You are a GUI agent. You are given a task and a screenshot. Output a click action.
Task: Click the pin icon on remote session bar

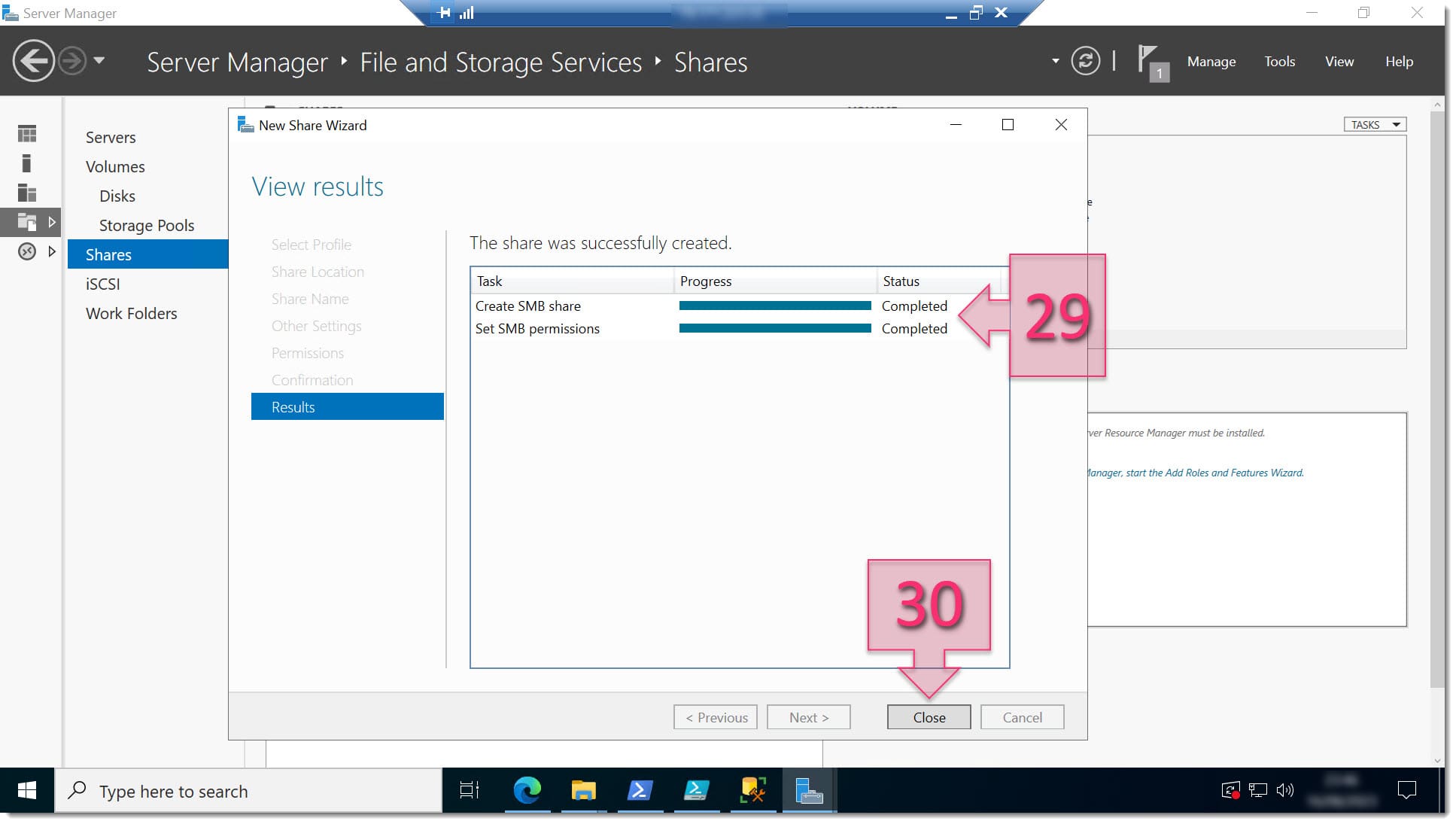pyautogui.click(x=444, y=12)
